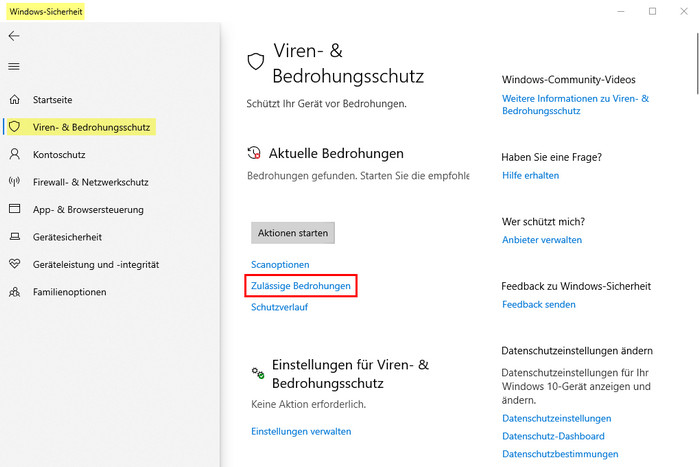The height and width of the screenshot is (467, 700).
Task: Maximize the Windows-Sicherheit window
Action: [652, 11]
